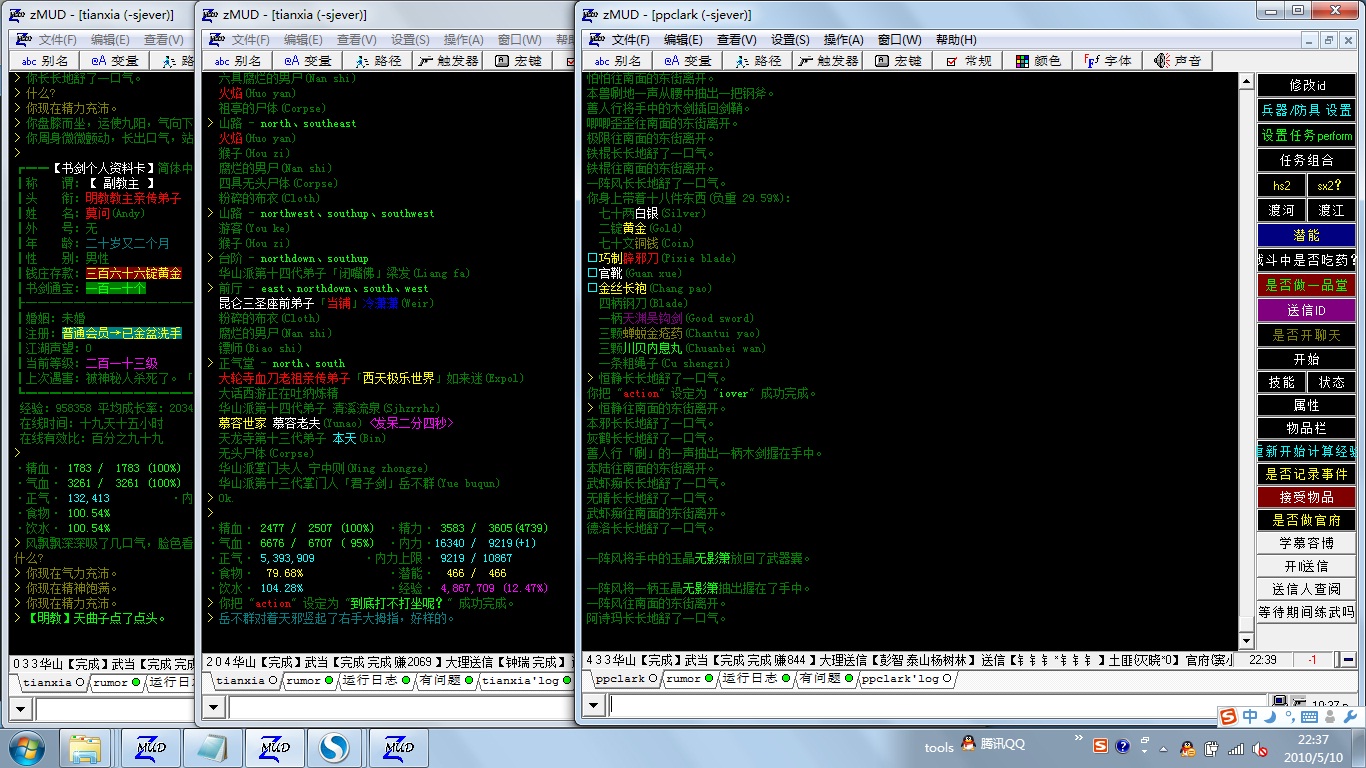This screenshot has height=768, width=1366.
Task: Open the zMUD document icon menu in ppclark window
Action: [x=597, y=40]
